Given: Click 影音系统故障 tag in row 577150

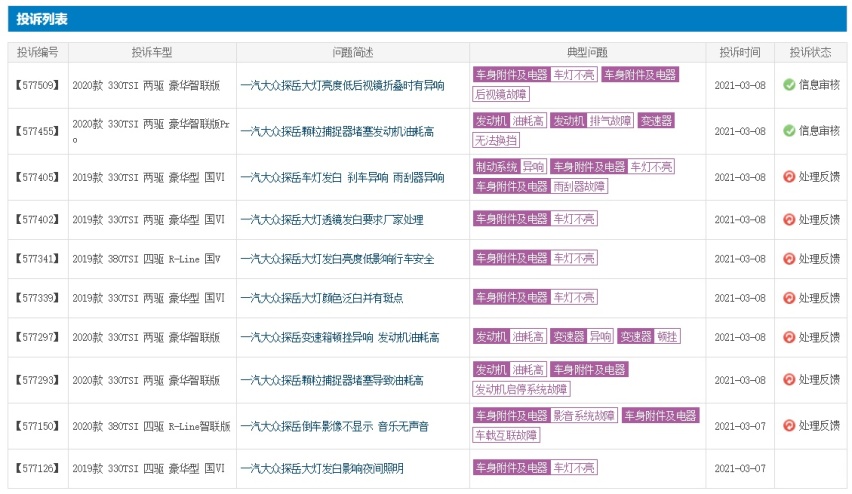Looking at the screenshot, I should coord(584,416).
